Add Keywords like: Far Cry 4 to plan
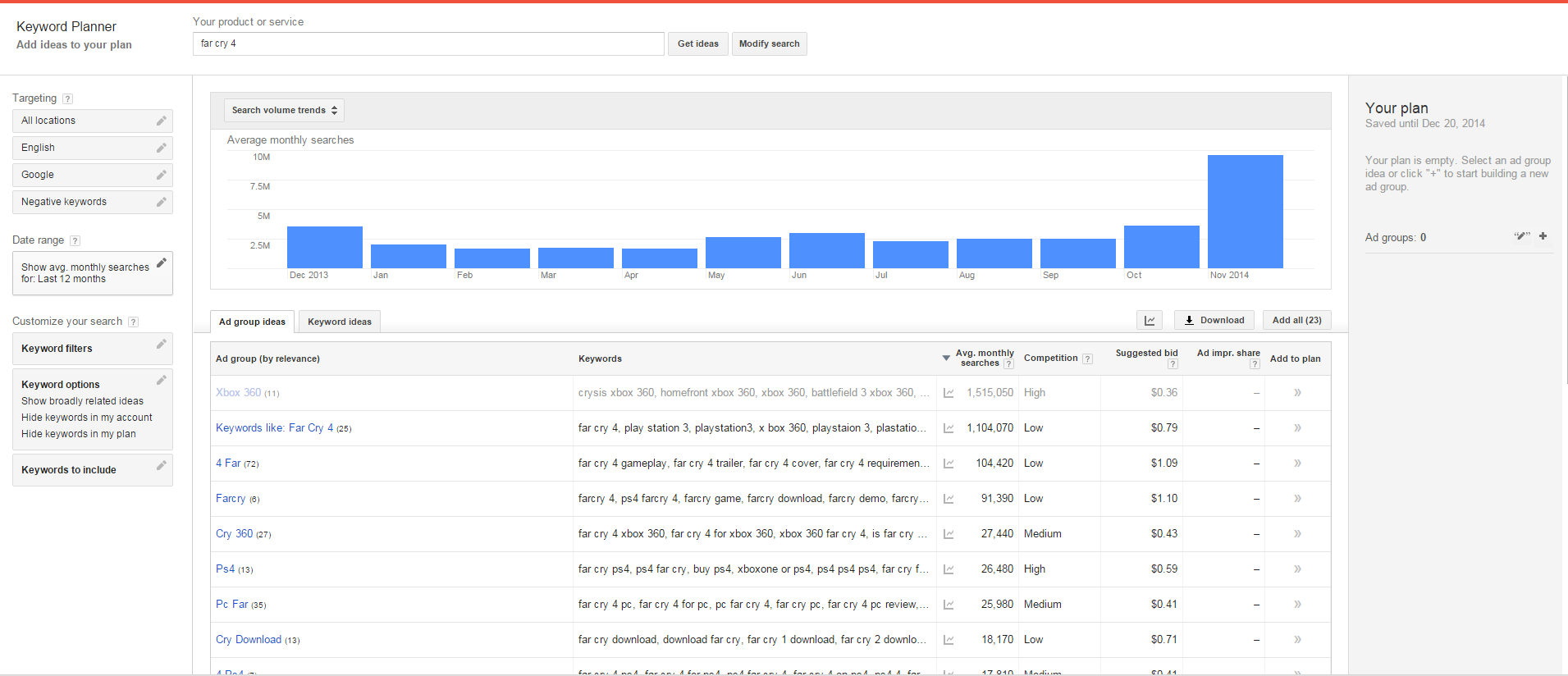The width and height of the screenshot is (1568, 676). click(x=1297, y=428)
